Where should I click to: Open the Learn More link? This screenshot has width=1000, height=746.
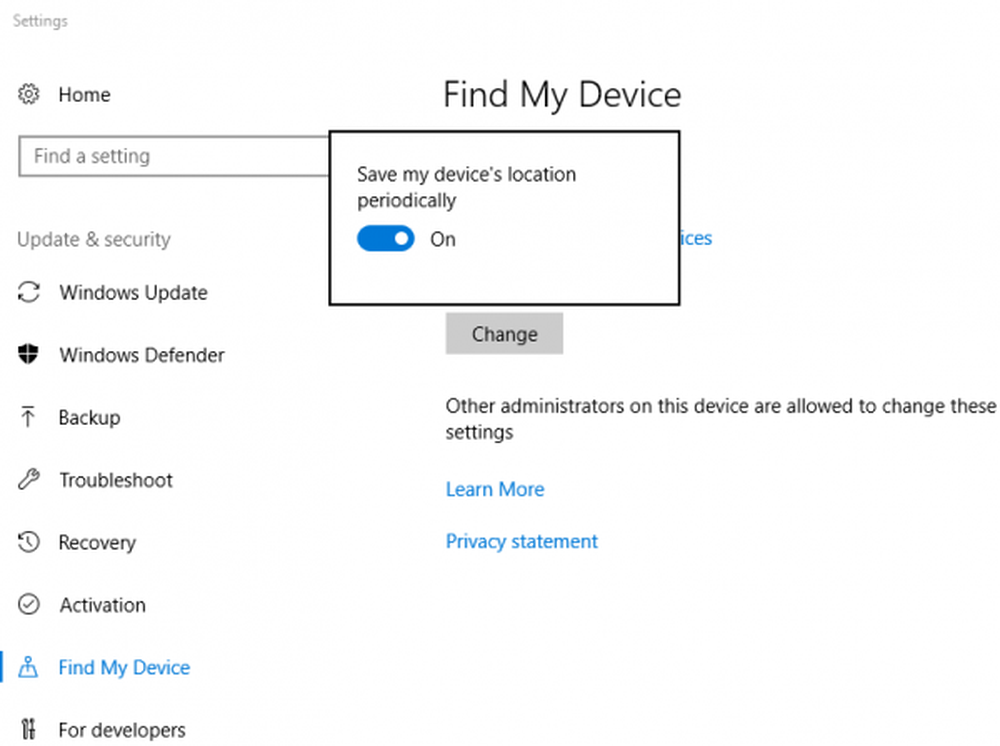click(495, 489)
